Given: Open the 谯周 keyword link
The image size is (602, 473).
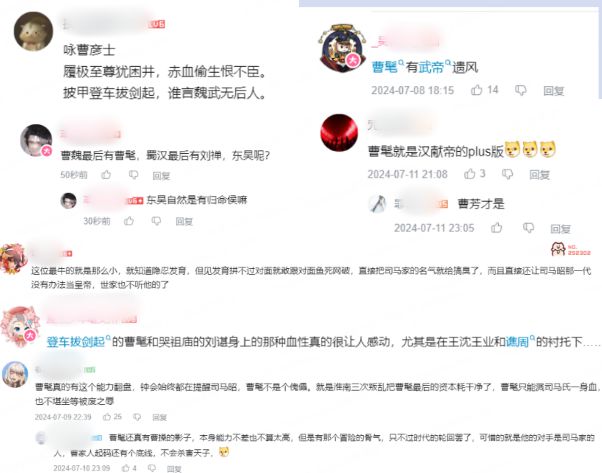Looking at the screenshot, I should pos(517,341).
